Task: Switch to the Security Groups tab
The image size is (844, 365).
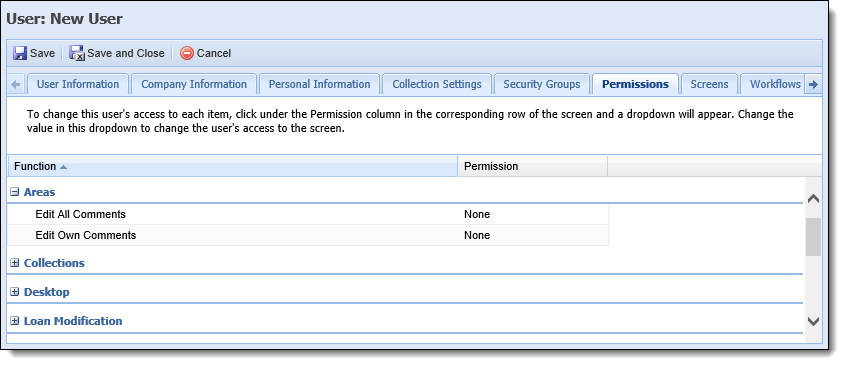Action: coord(541,85)
